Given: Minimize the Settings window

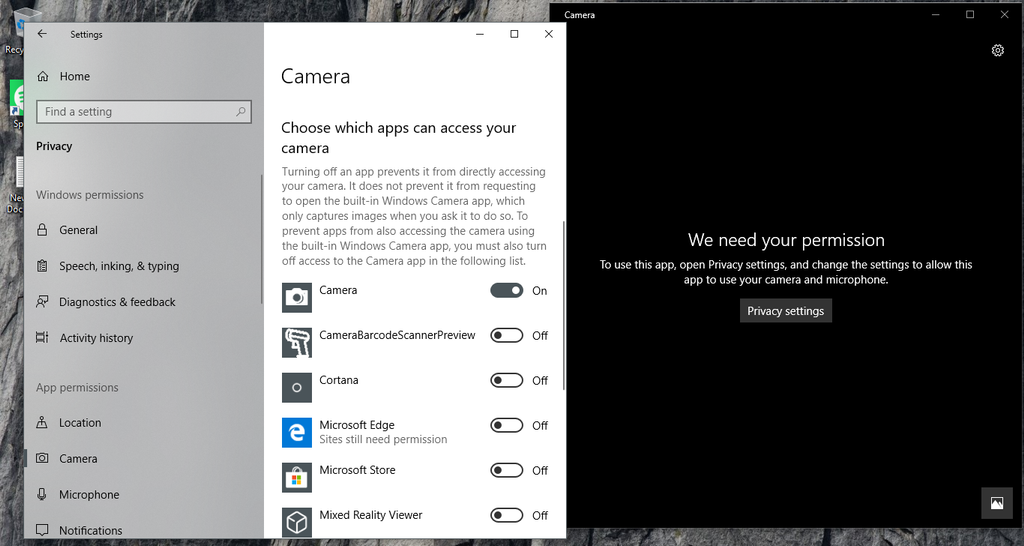Looking at the screenshot, I should [x=480, y=34].
